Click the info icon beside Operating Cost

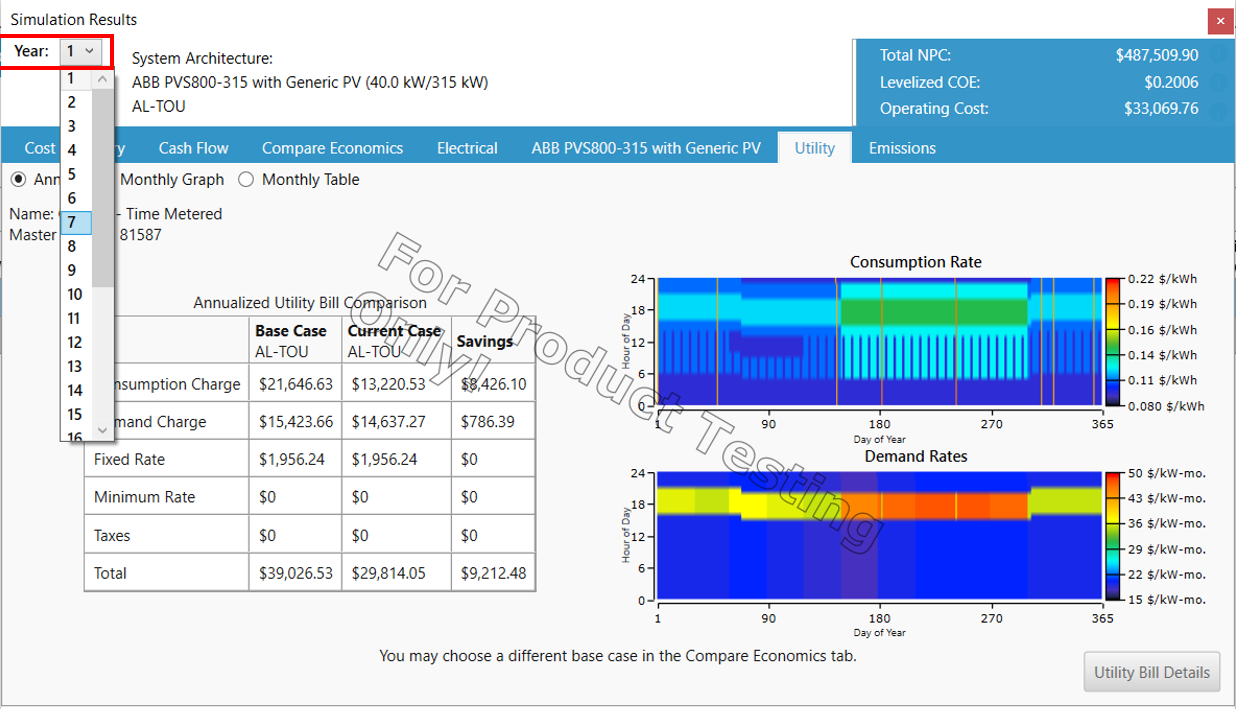point(1219,109)
